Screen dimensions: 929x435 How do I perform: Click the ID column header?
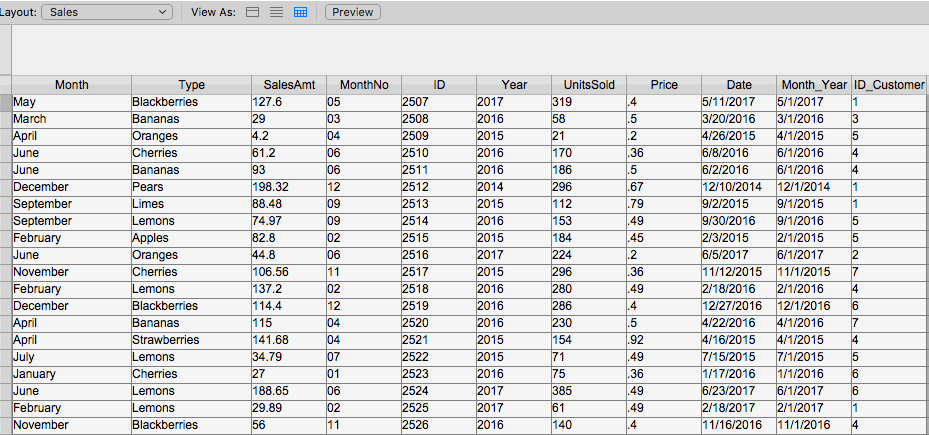pyautogui.click(x=439, y=85)
